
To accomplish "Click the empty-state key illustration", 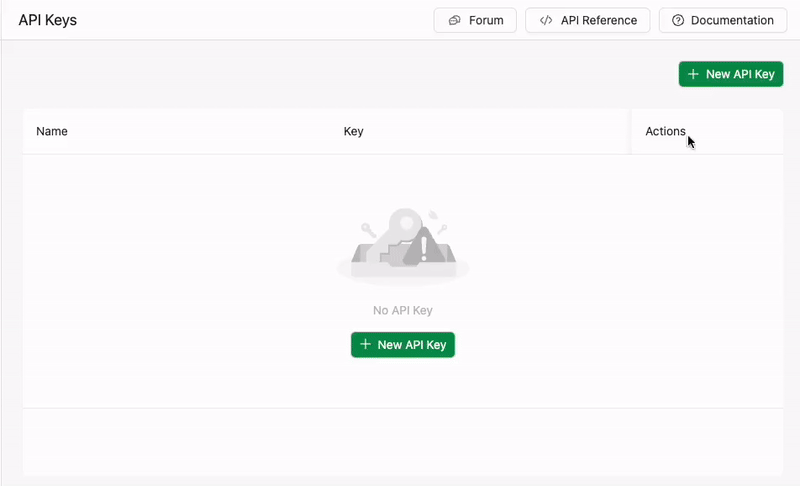I will [403, 246].
